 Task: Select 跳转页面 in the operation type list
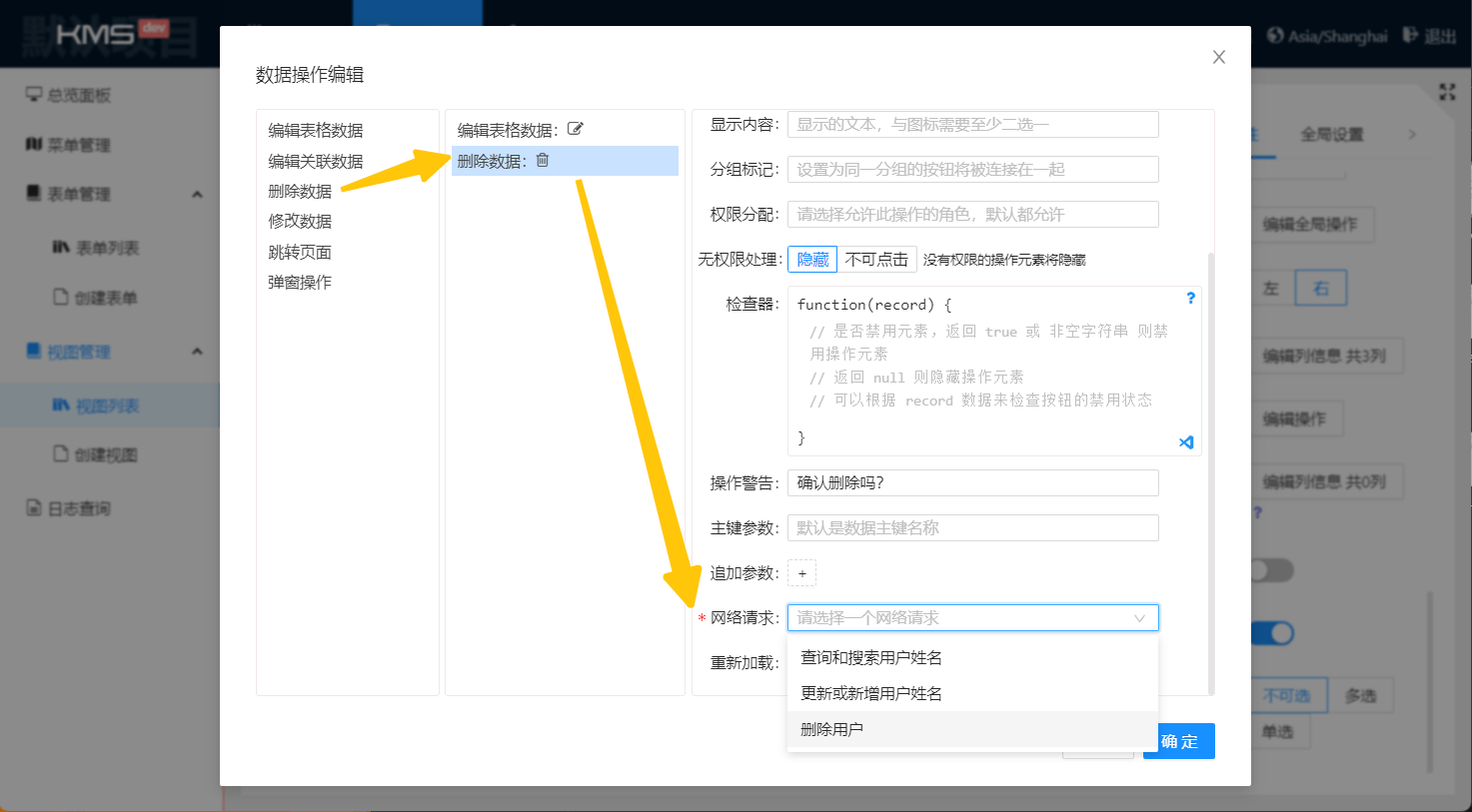[300, 252]
